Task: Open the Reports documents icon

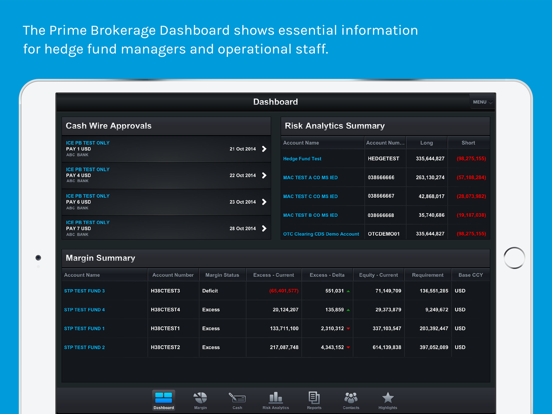Action: (x=314, y=398)
